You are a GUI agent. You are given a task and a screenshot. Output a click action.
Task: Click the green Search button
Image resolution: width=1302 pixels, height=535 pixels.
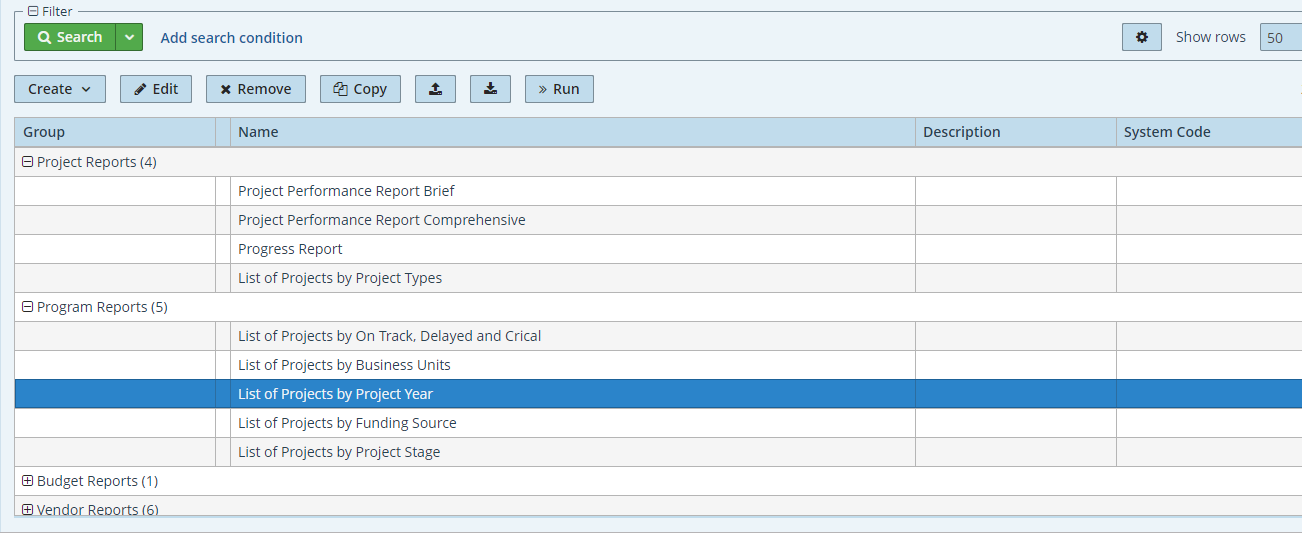70,38
